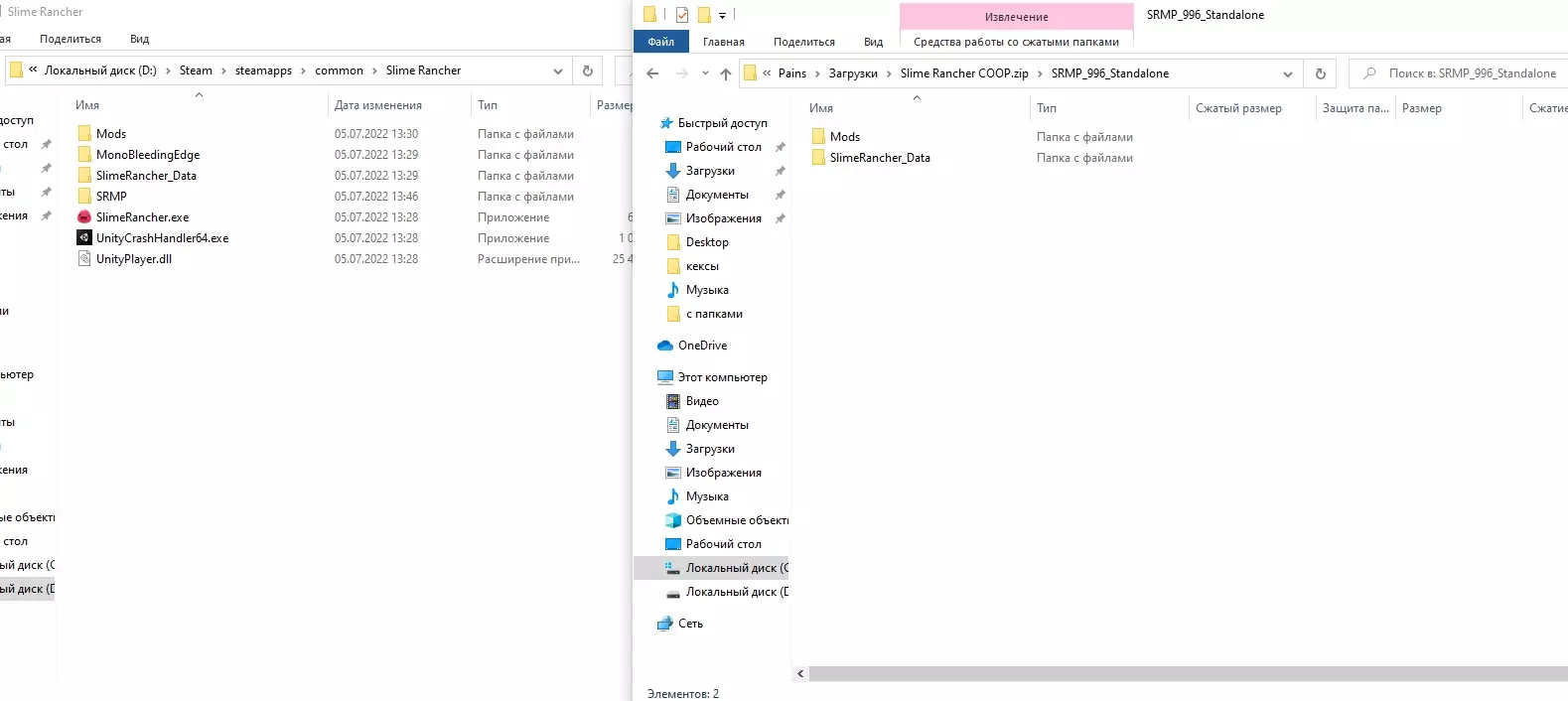Navigate to common in left breadcrumb
Image resolution: width=1568 pixels, height=701 pixels.
340,70
